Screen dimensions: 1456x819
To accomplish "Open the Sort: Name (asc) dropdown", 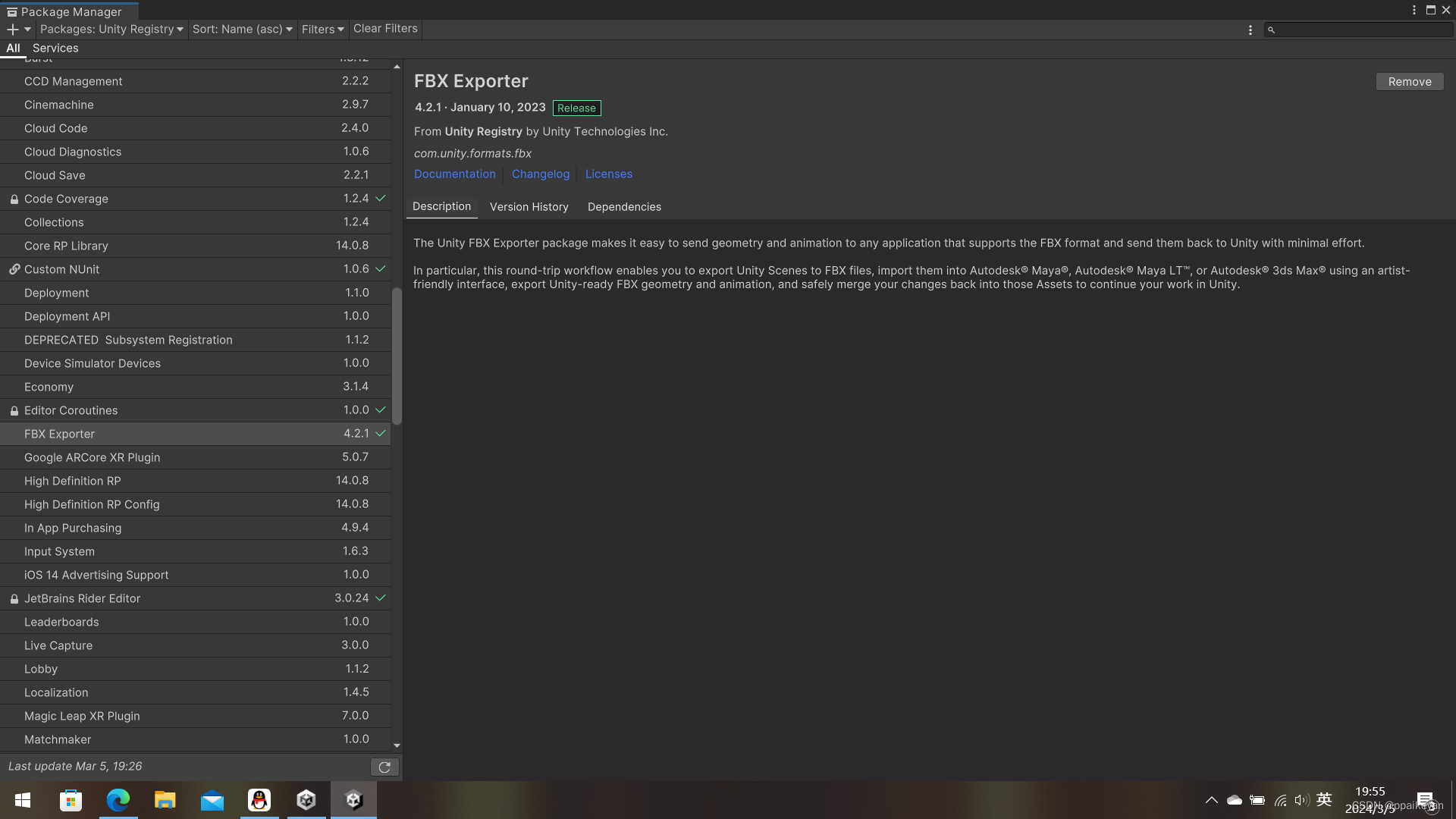I will [242, 30].
